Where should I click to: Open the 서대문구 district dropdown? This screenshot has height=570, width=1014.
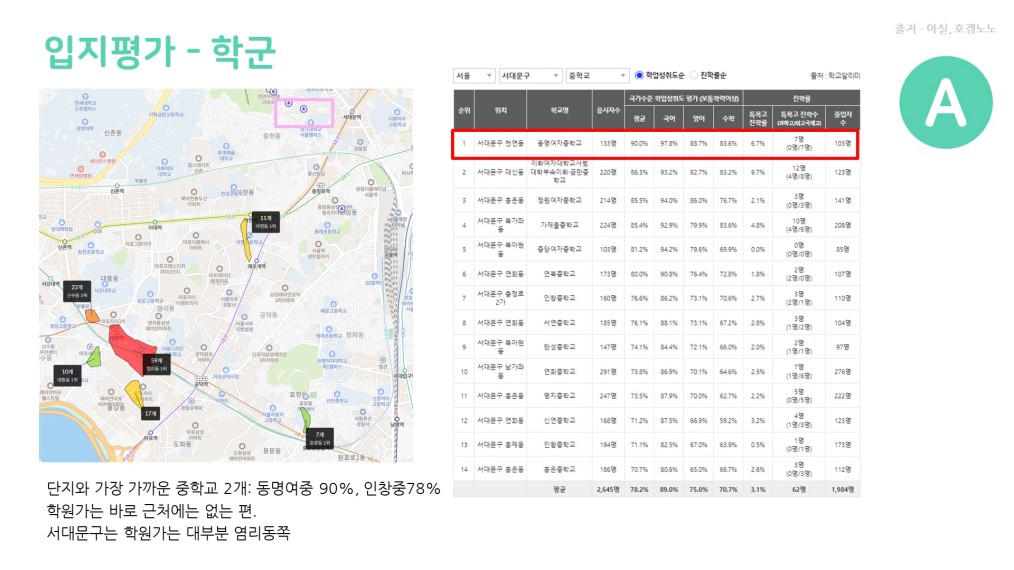coord(530,76)
